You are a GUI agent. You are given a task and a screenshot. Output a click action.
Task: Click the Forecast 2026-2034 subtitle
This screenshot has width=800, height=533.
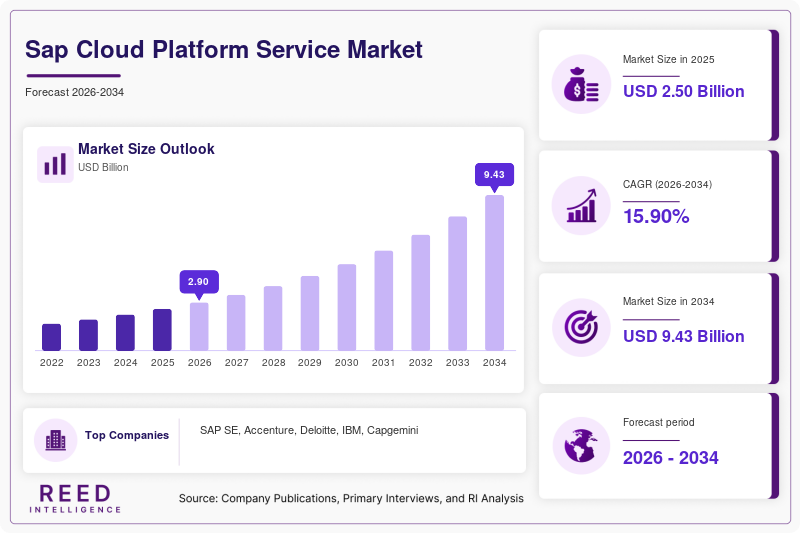[74, 92]
